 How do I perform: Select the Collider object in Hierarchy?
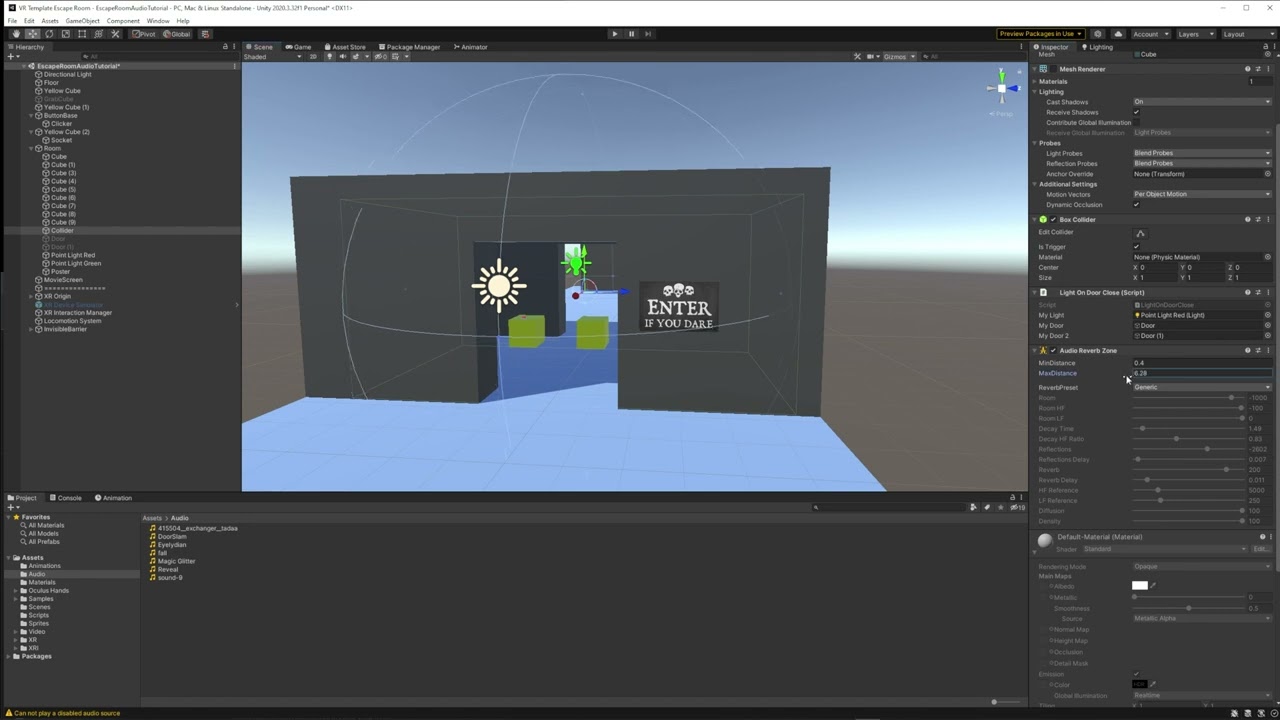point(62,231)
